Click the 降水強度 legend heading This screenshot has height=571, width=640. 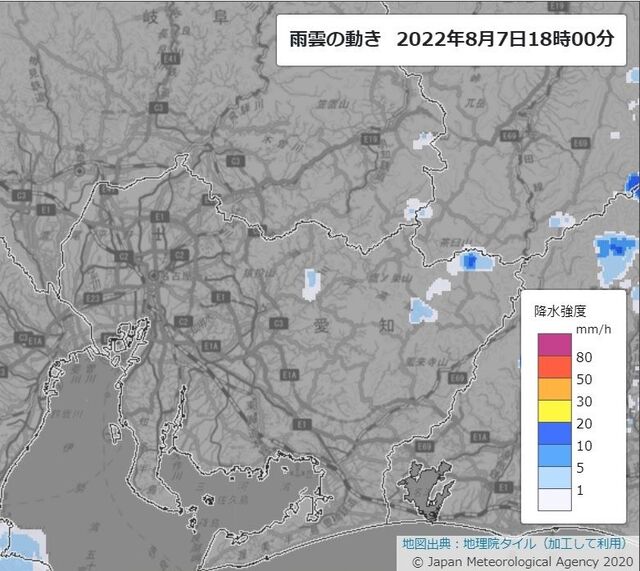tap(560, 311)
